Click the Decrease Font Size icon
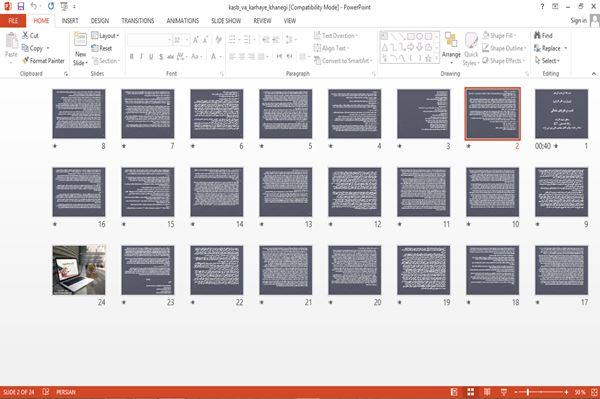This screenshot has width=600, height=399. coord(205,39)
